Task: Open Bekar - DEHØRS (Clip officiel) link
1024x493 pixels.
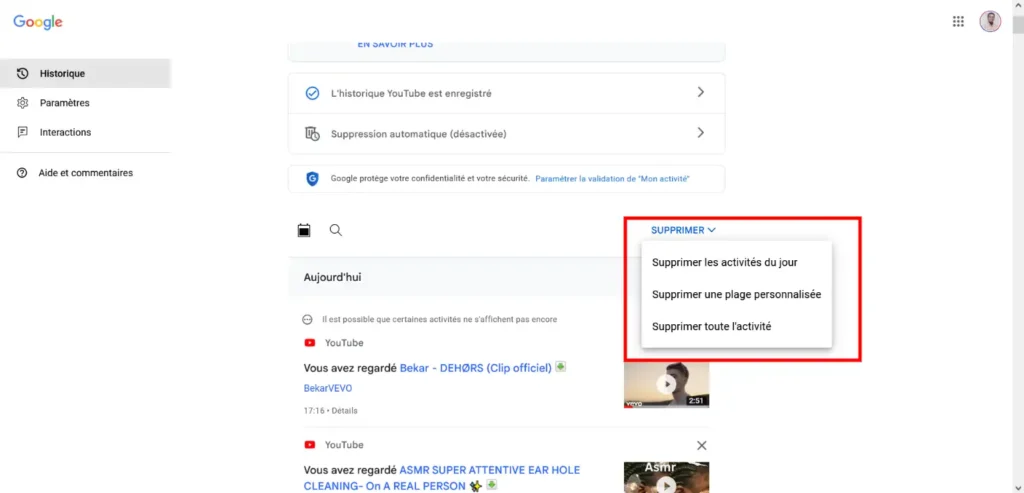Action: (475, 368)
